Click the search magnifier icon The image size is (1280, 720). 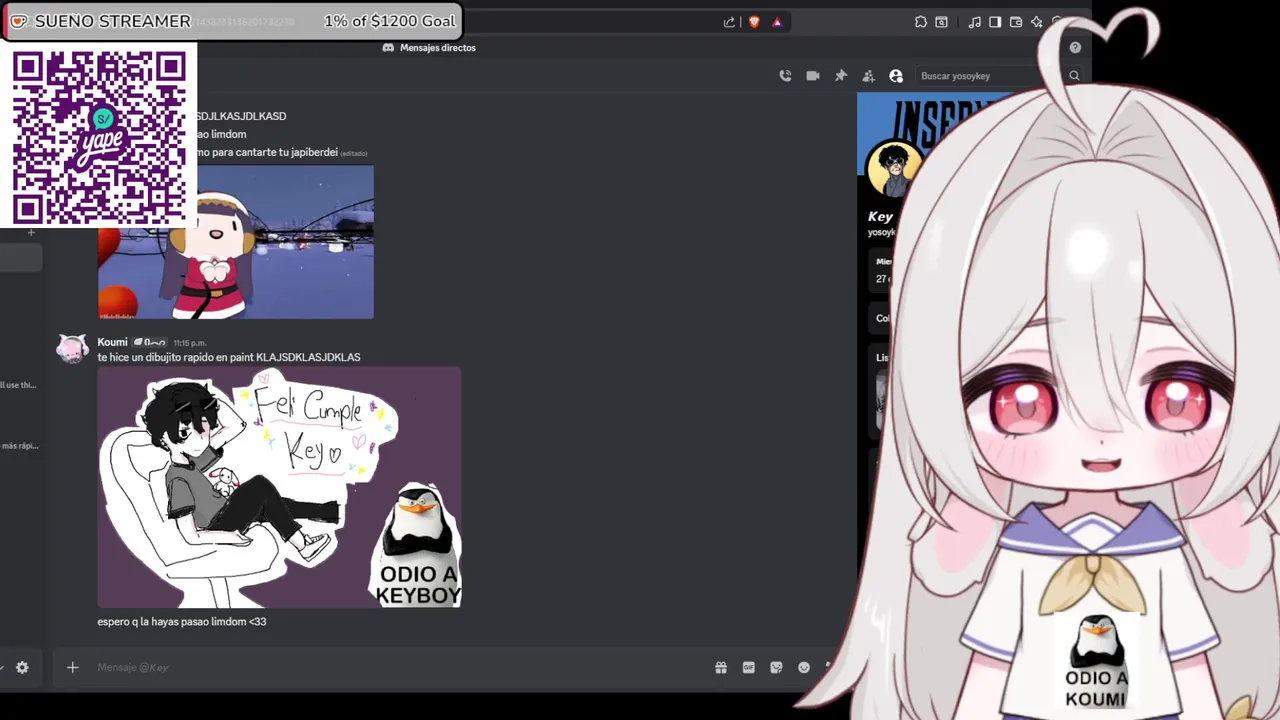click(x=1074, y=76)
